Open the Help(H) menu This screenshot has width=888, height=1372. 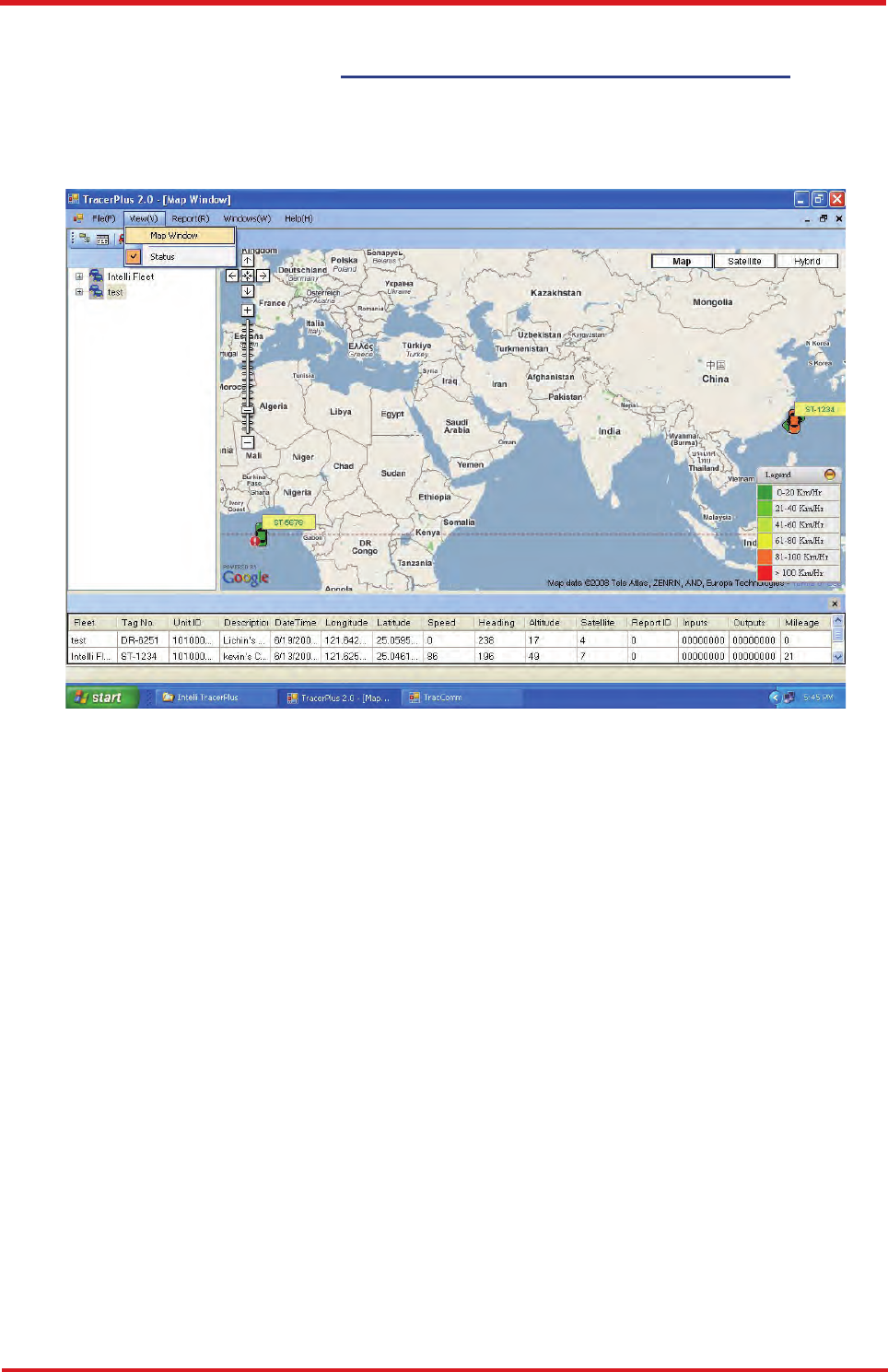298,218
